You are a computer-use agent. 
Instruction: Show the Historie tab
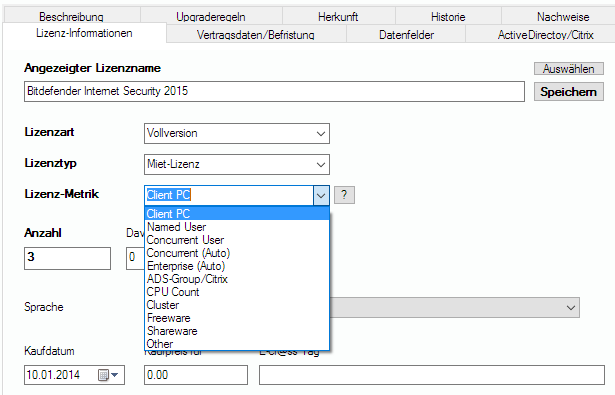pyautogui.click(x=448, y=16)
